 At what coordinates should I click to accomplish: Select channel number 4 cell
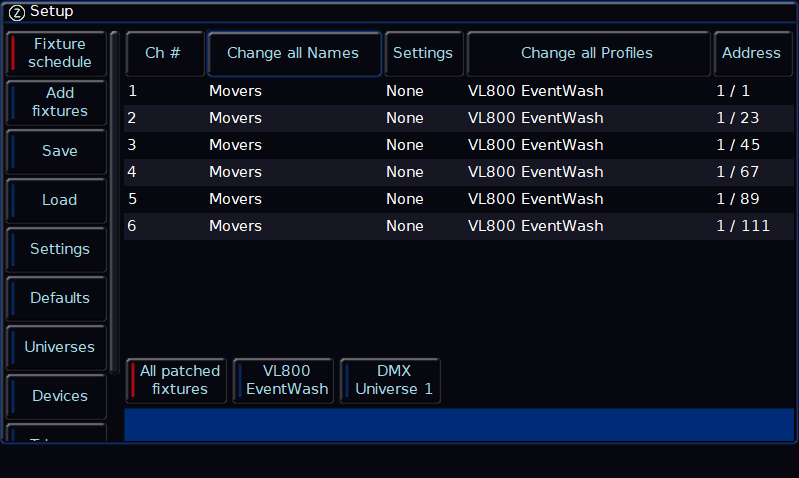click(132, 172)
